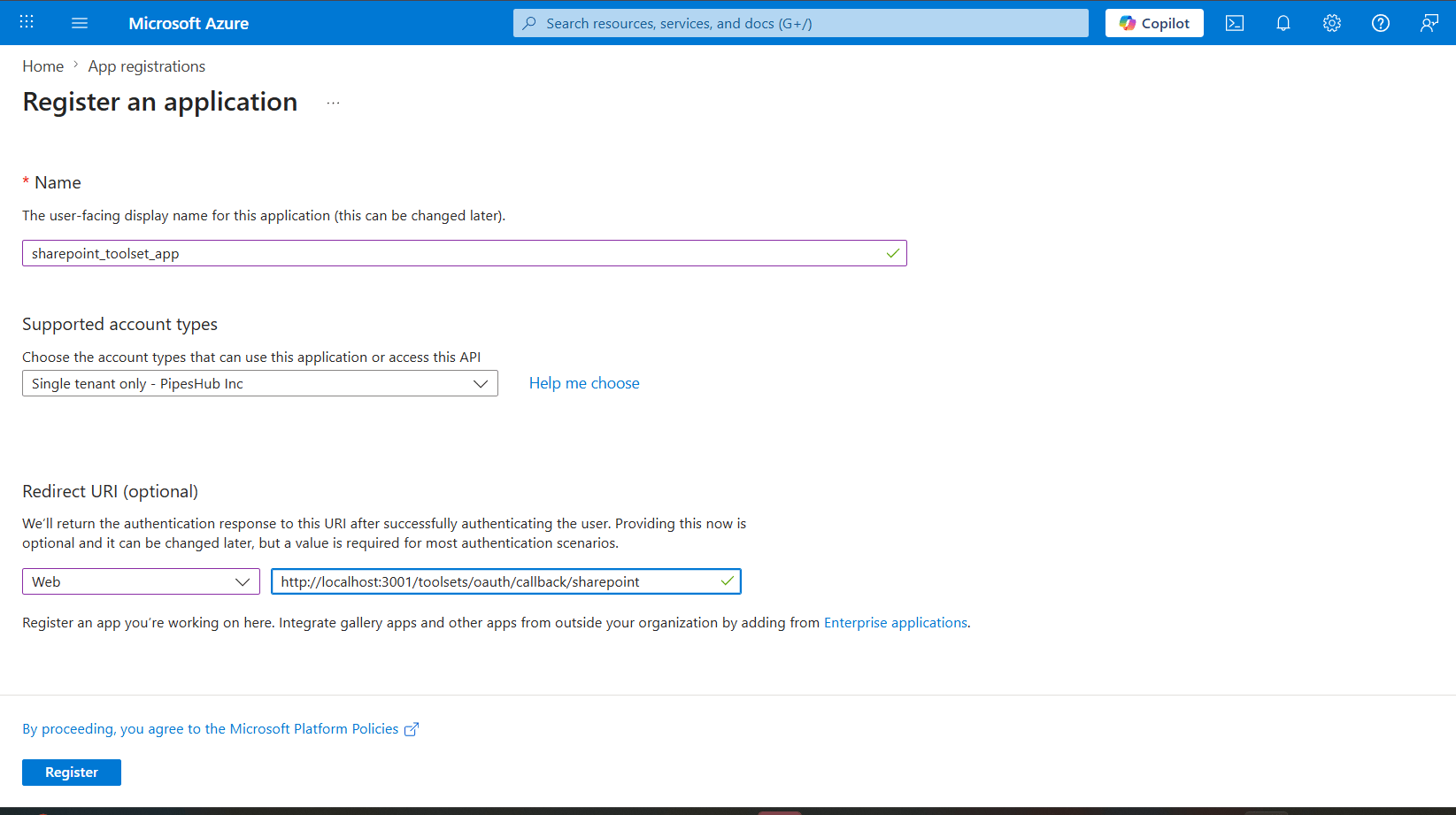
Task: Click the Copilot button
Action: pyautogui.click(x=1154, y=23)
